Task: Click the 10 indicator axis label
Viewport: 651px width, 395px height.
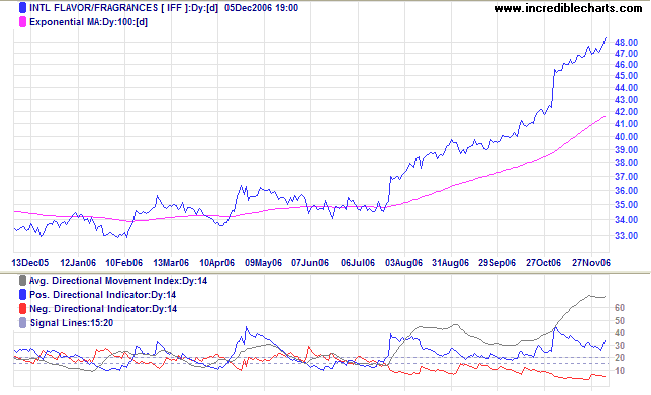Action: [x=620, y=371]
